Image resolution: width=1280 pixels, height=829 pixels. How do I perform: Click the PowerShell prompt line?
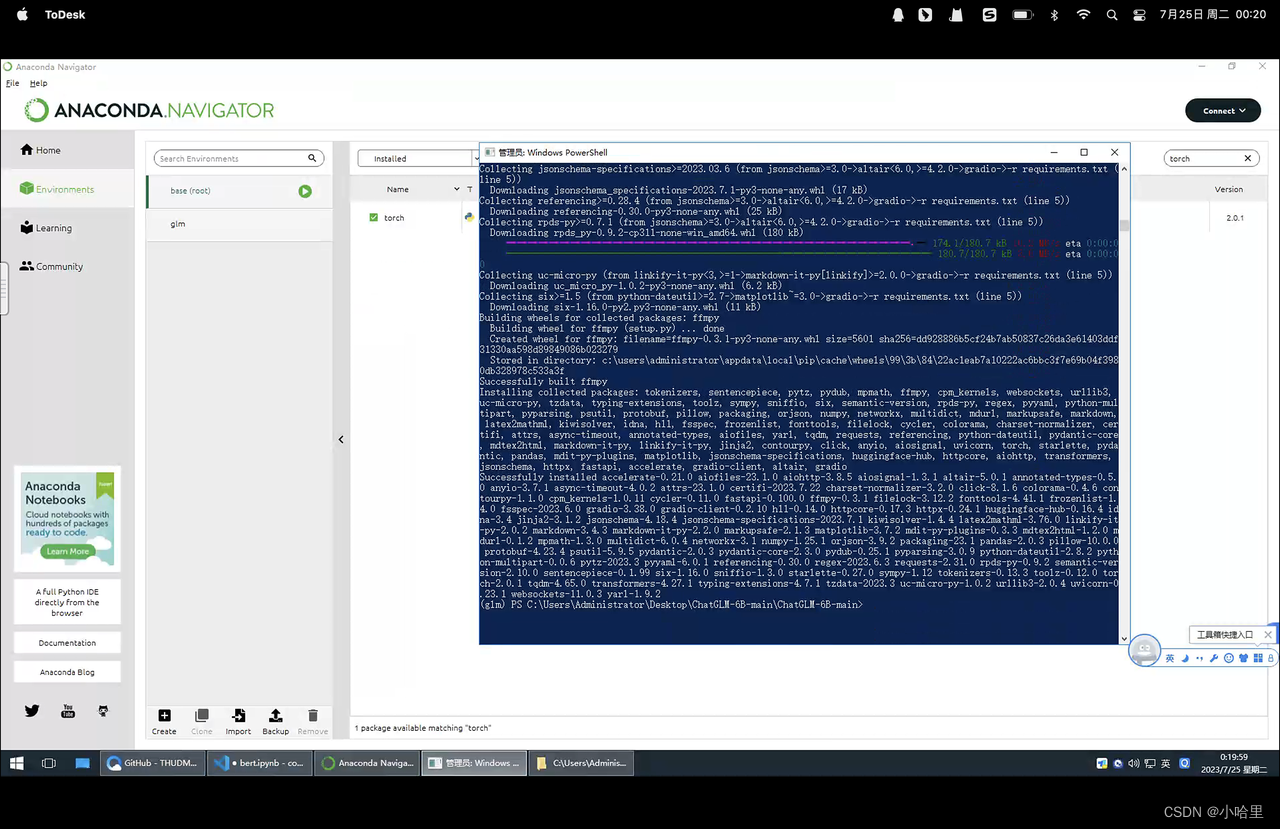point(671,605)
